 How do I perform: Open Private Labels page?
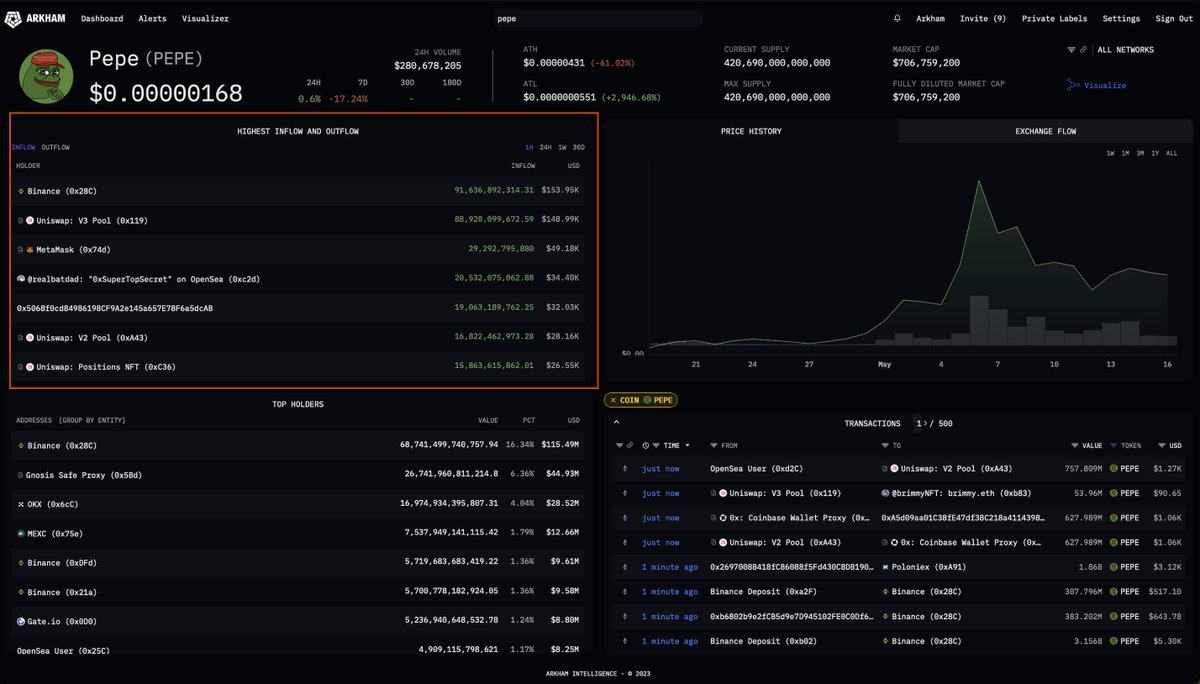(x=1055, y=18)
